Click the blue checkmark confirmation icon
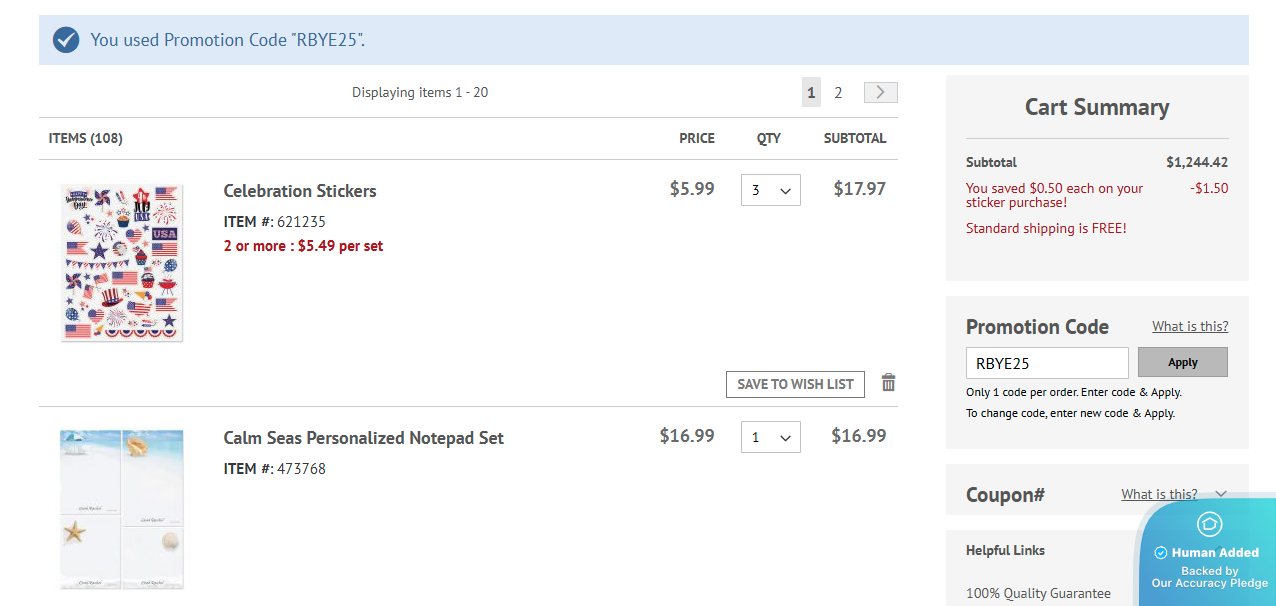Screen dimensions: 1276x606 click(66, 40)
